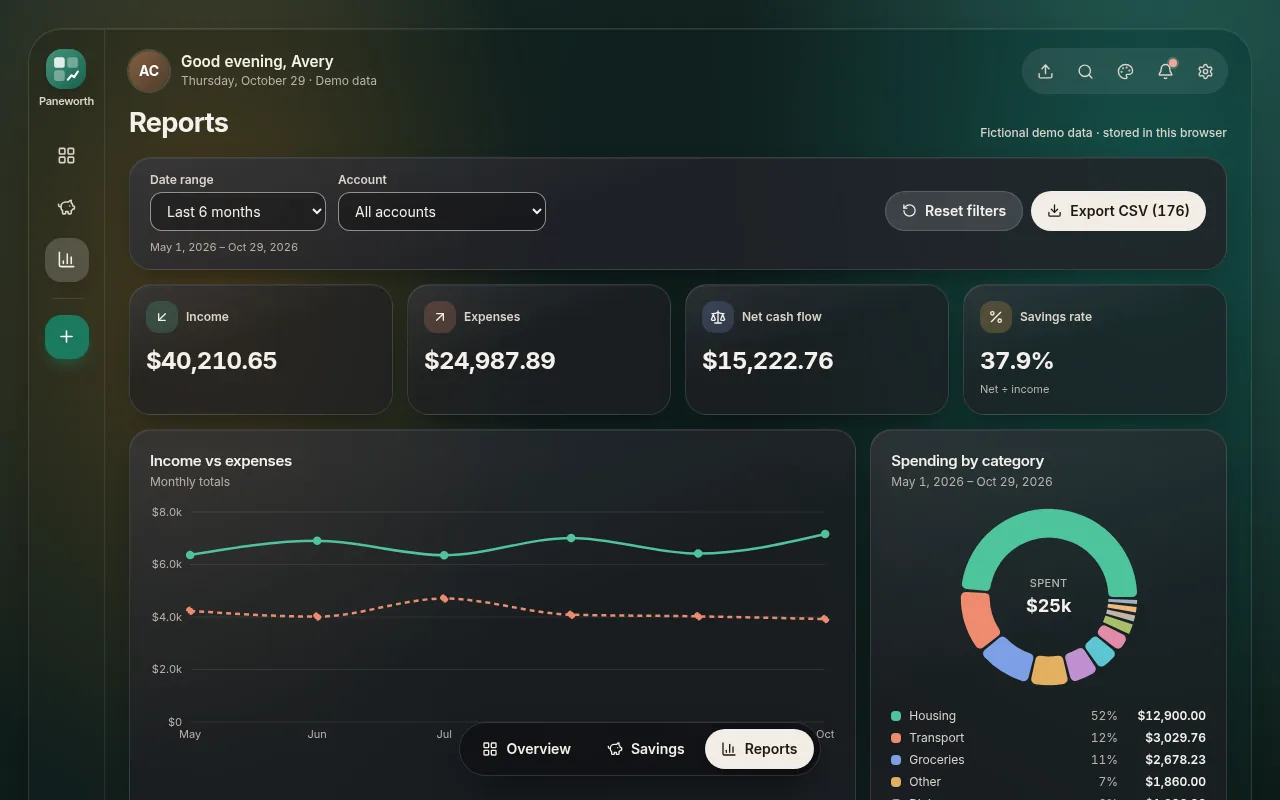Open Savings via the sidebar piggy bank icon
Image resolution: width=1280 pixels, height=800 pixels.
click(x=66, y=208)
